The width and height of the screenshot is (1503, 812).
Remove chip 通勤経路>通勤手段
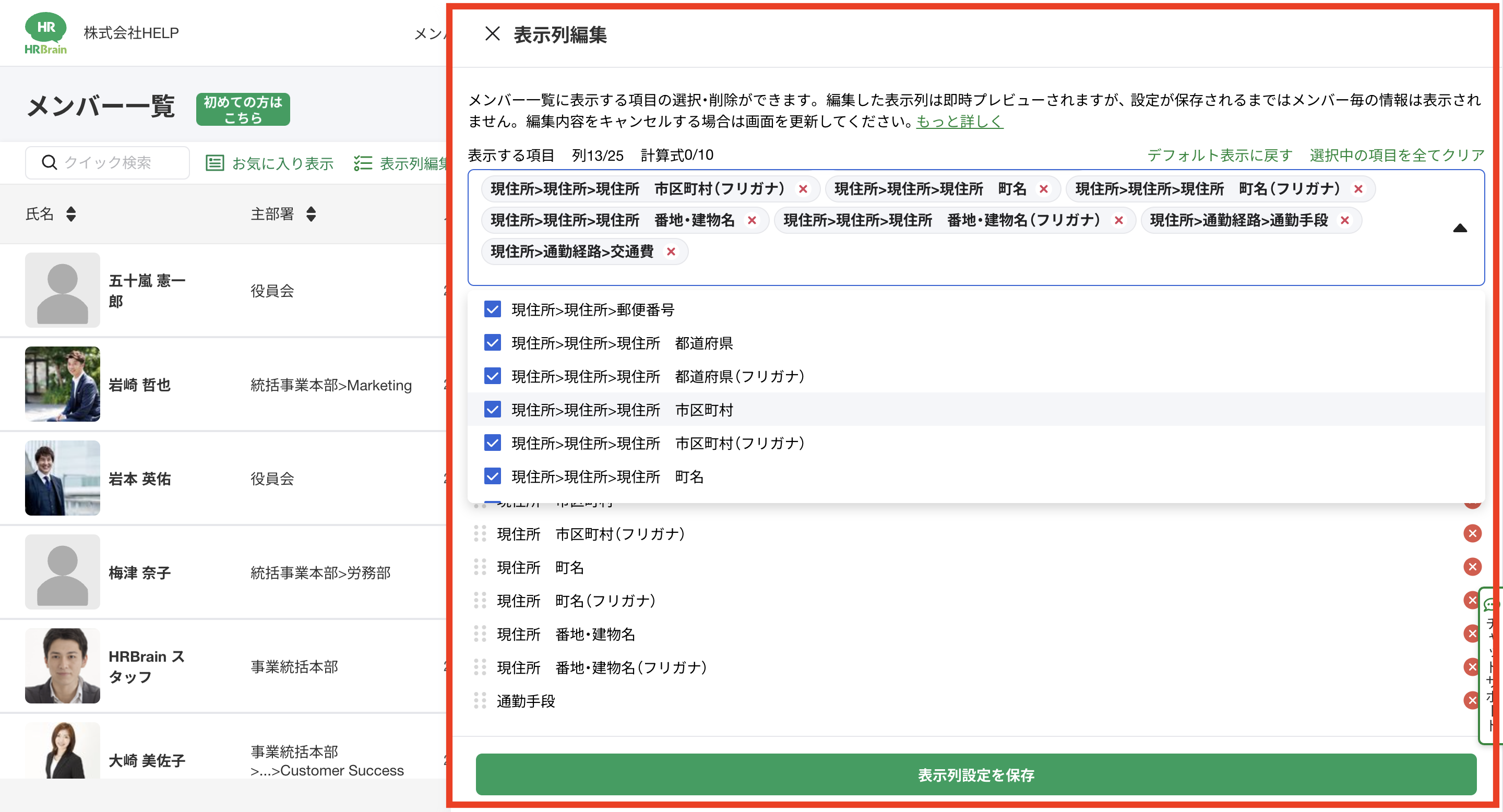pos(1345,221)
